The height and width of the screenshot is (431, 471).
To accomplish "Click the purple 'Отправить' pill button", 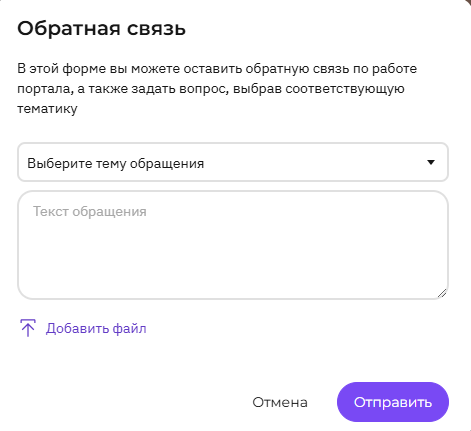I will 393,402.
